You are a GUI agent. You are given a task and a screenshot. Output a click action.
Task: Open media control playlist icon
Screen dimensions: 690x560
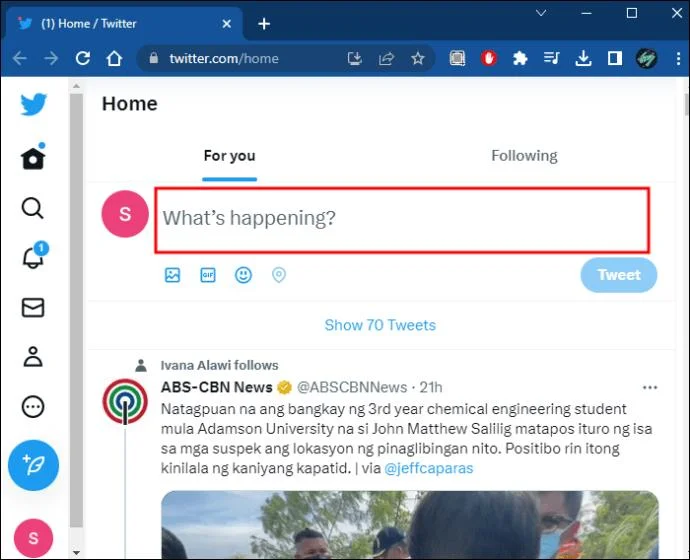tap(551, 58)
